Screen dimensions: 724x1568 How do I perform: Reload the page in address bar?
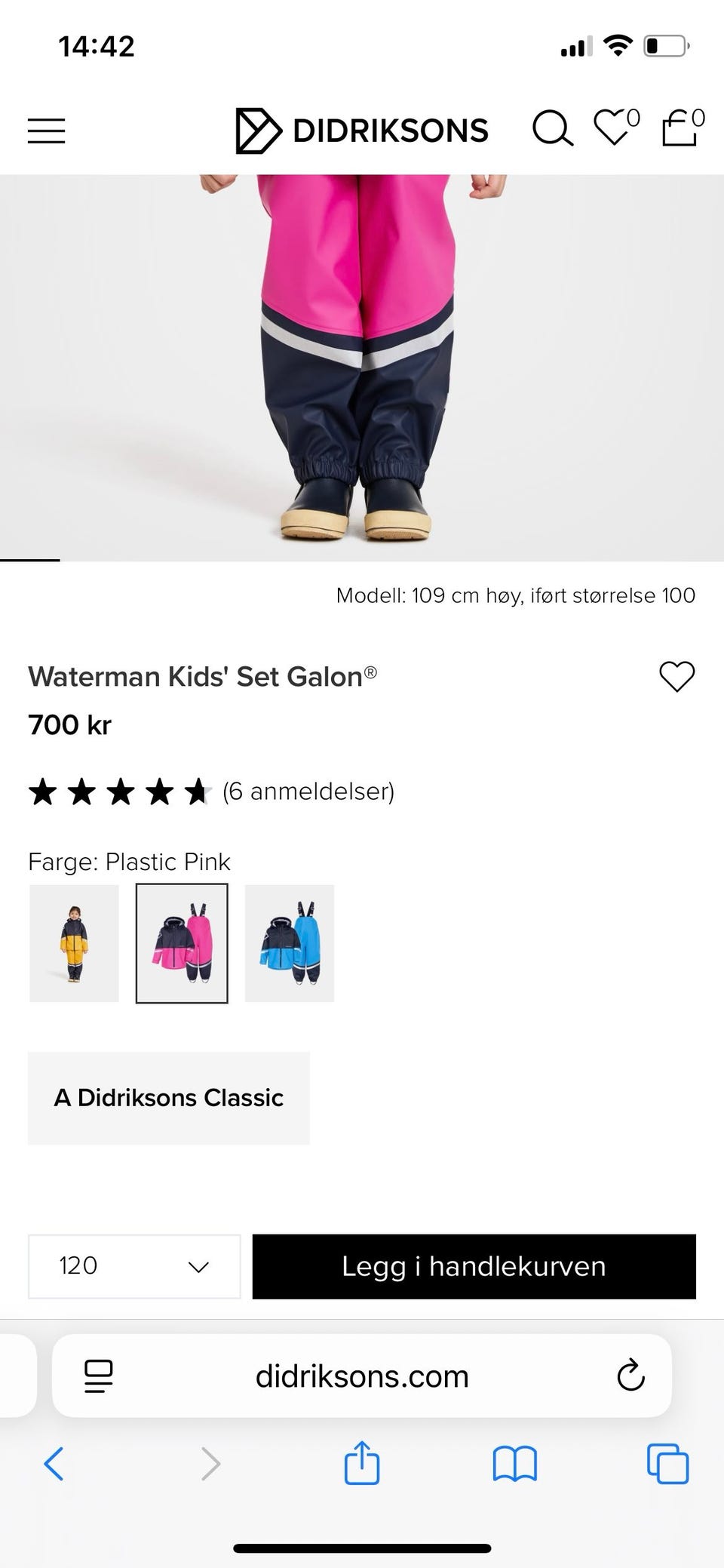point(630,1376)
